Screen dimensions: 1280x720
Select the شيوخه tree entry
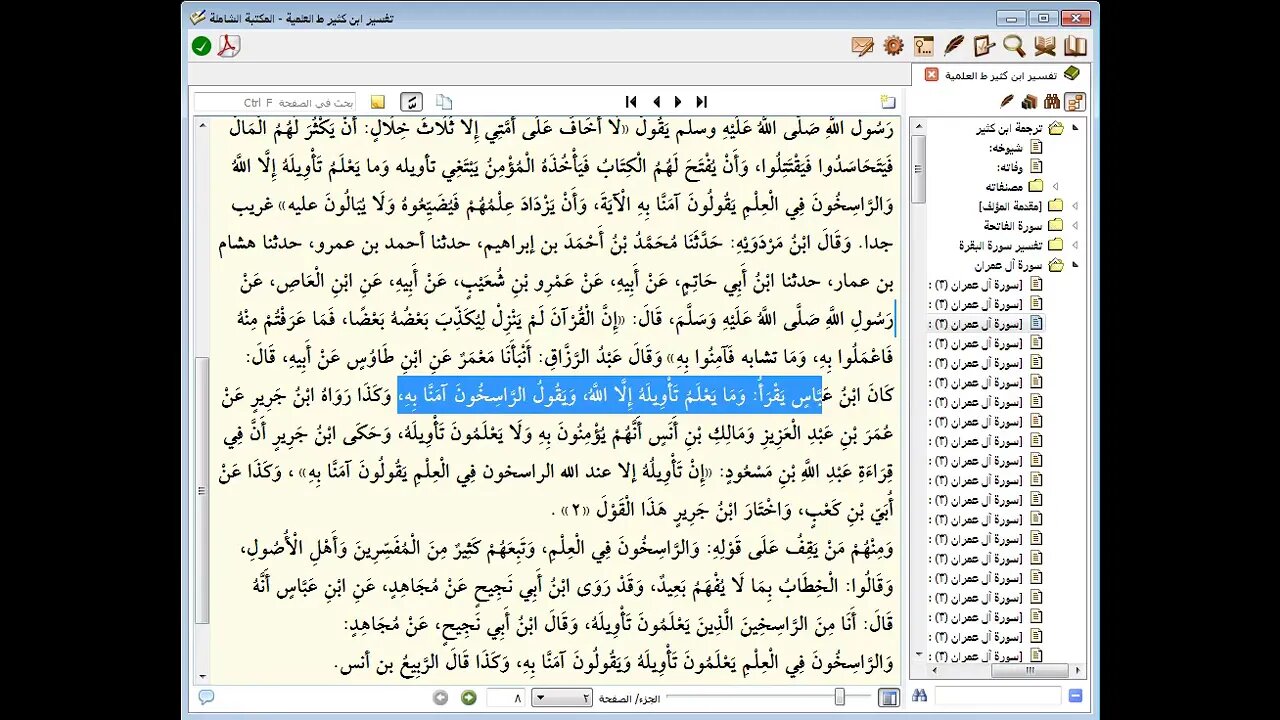(1004, 148)
